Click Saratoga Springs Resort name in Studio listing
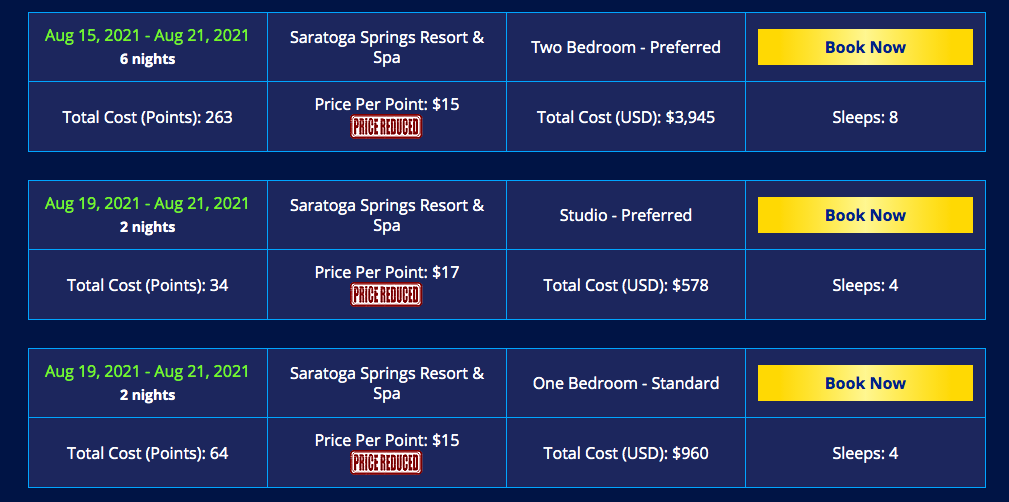1009x502 pixels. (x=387, y=215)
